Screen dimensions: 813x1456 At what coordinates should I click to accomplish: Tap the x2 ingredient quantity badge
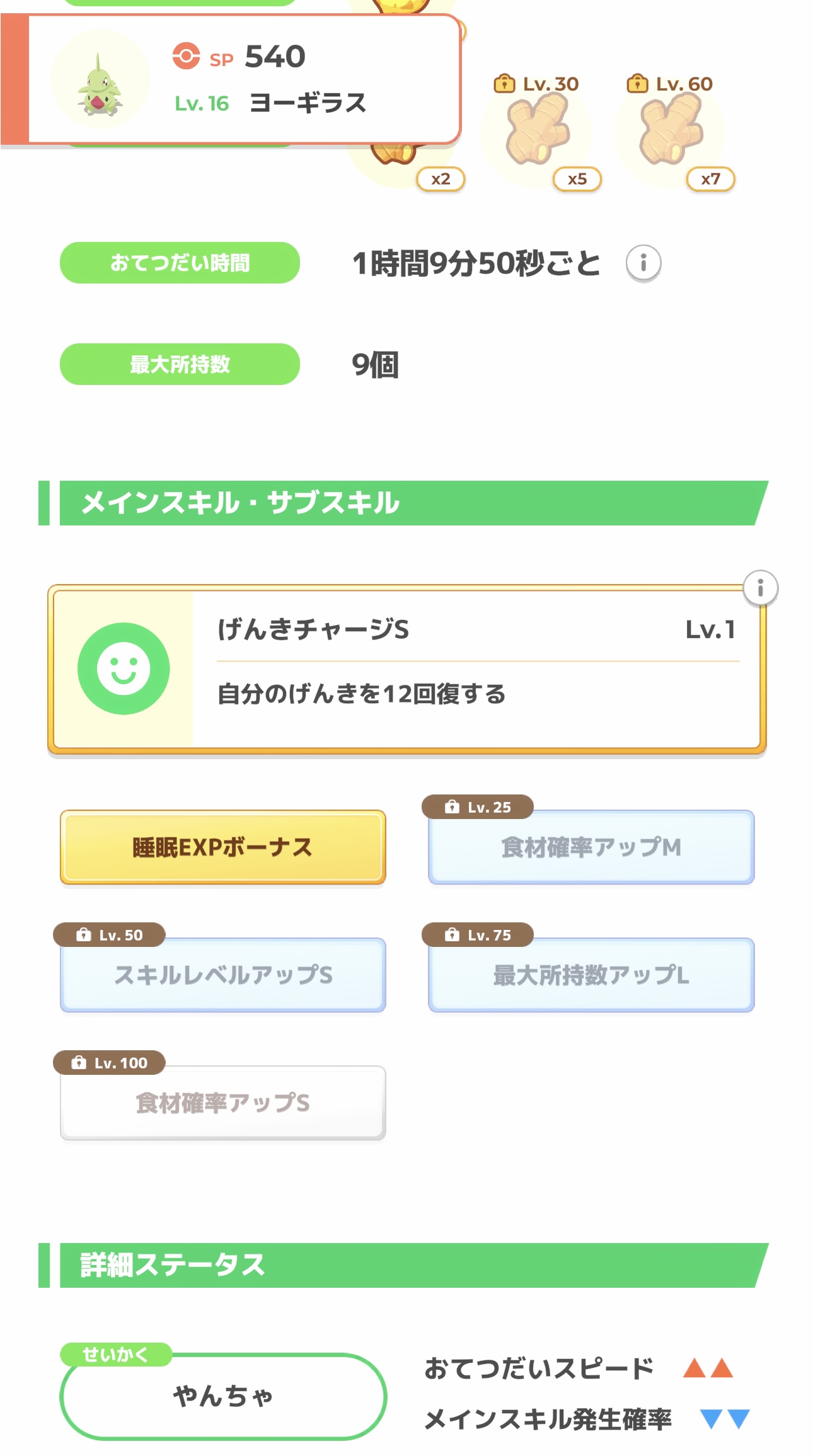tap(441, 179)
